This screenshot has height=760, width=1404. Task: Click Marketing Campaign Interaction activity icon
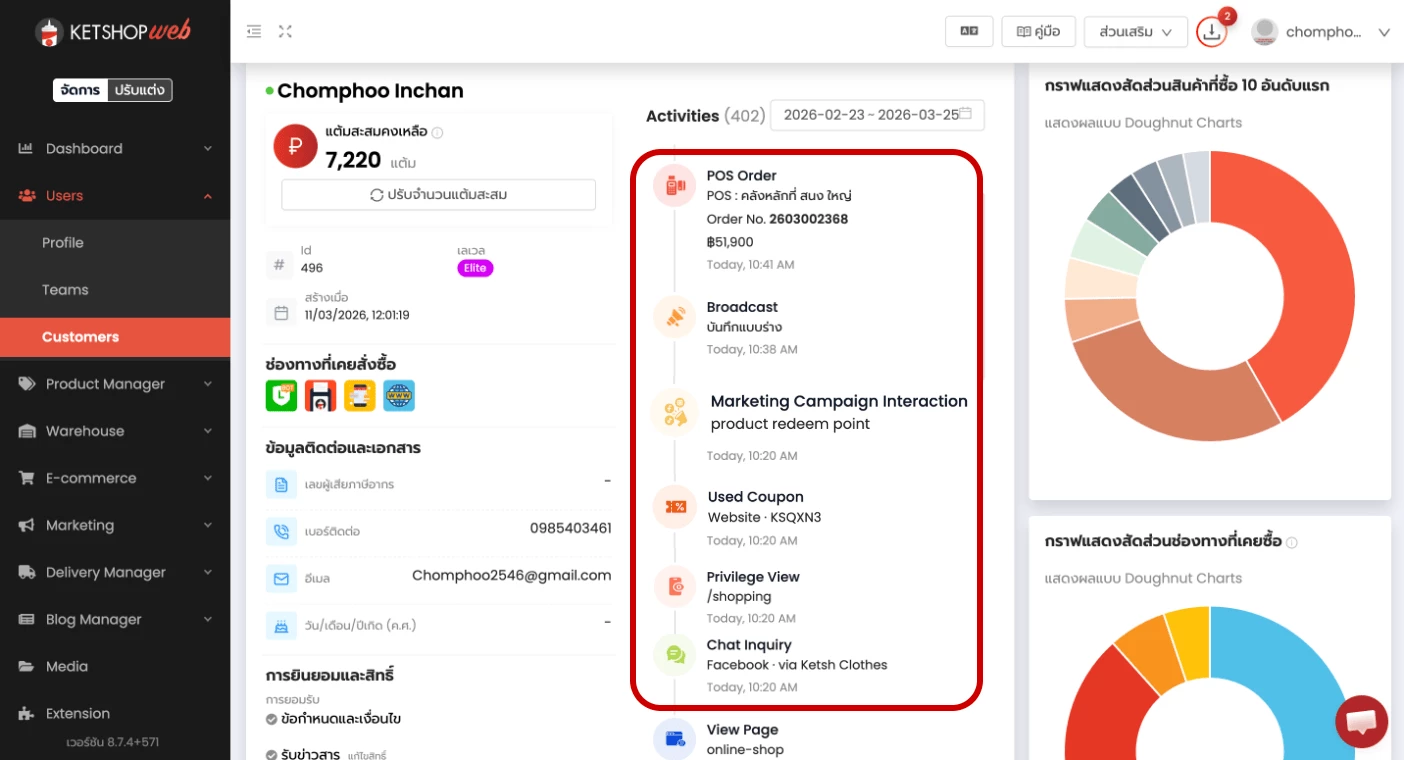tap(675, 412)
